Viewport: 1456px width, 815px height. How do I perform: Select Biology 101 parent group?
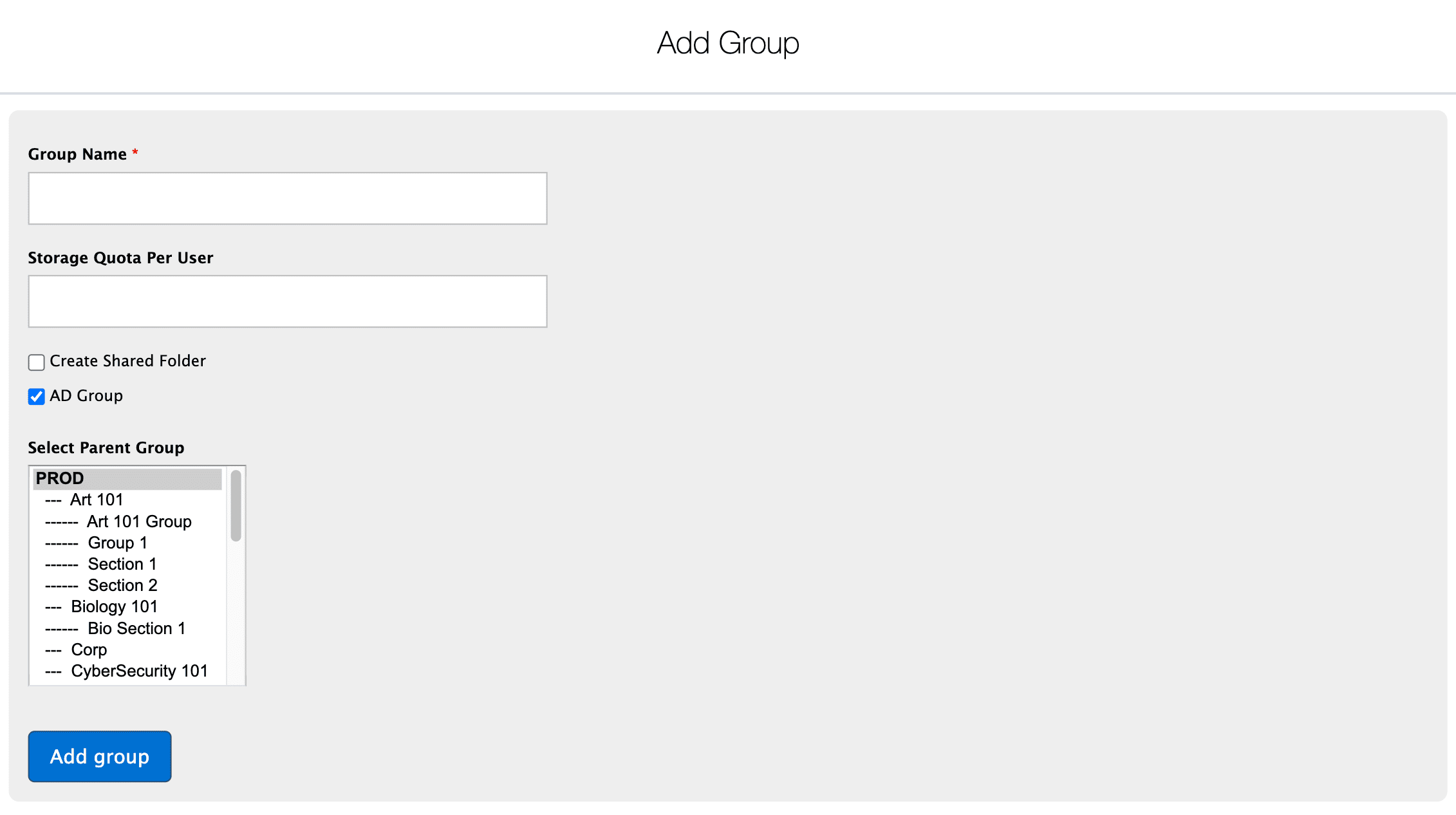click(114, 606)
